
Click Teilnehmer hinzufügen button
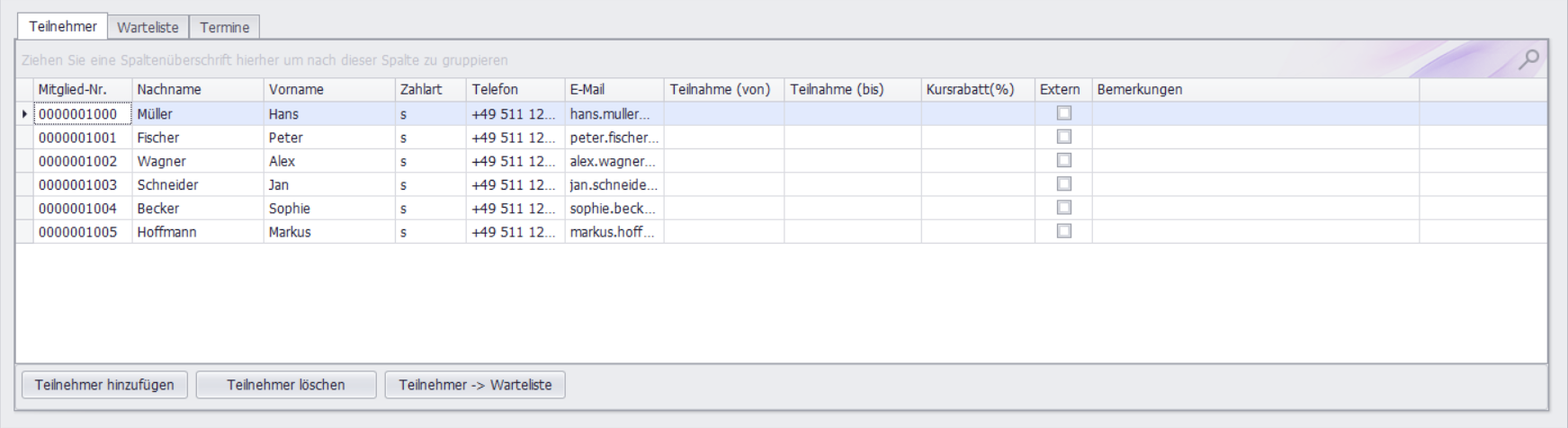[104, 385]
